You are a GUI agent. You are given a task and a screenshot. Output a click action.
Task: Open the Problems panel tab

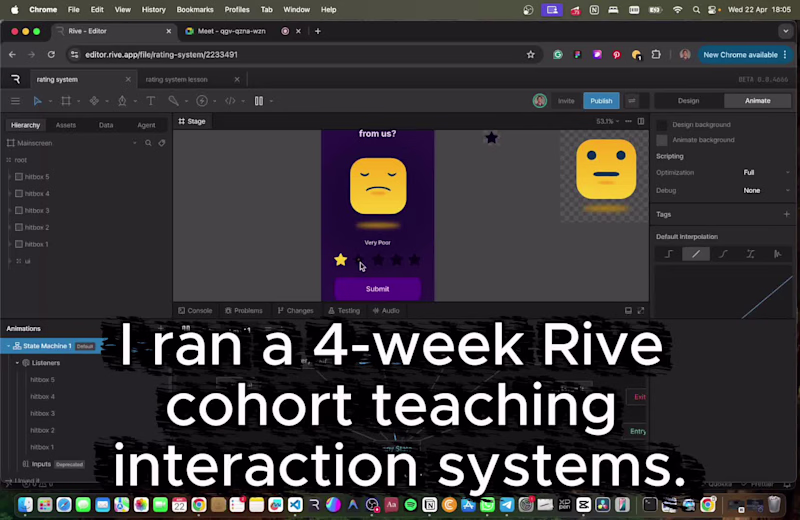click(244, 310)
